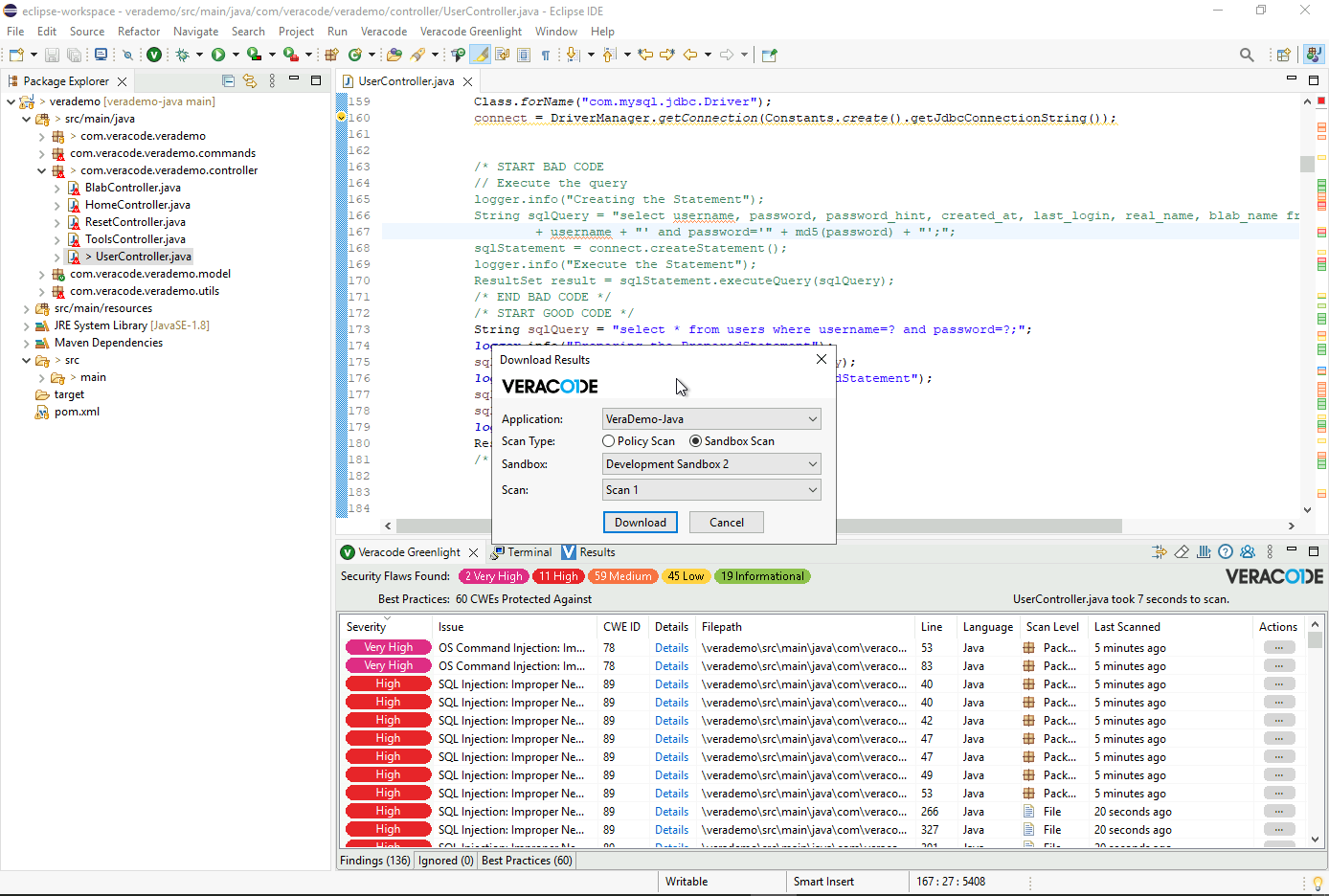Click the Greenlight columns export icon

[1204, 552]
